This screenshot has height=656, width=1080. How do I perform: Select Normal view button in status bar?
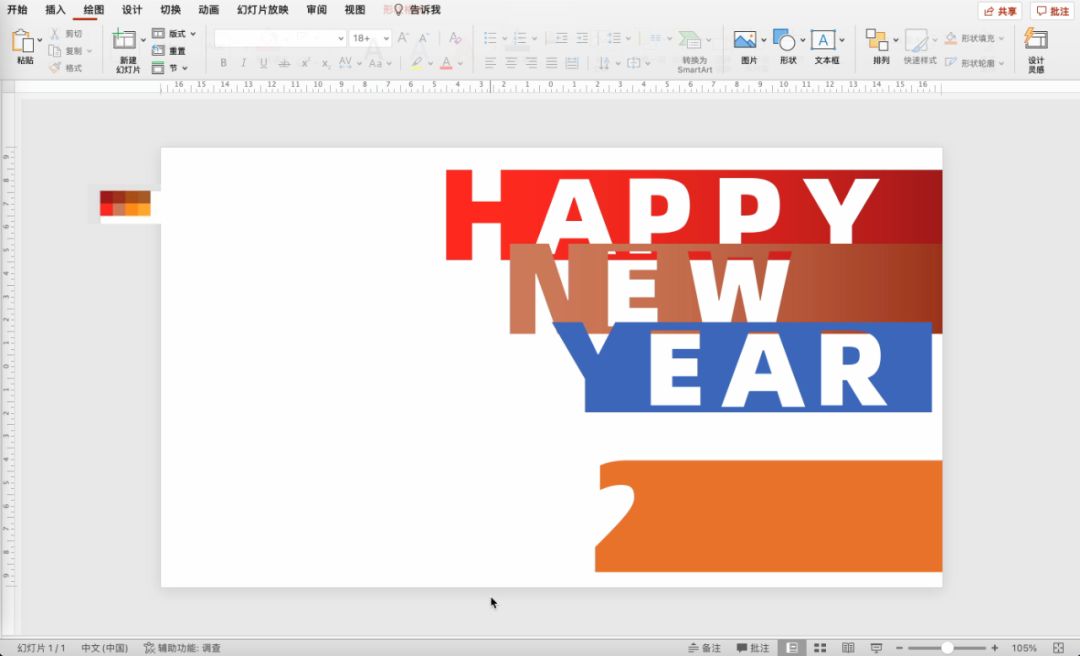(791, 648)
